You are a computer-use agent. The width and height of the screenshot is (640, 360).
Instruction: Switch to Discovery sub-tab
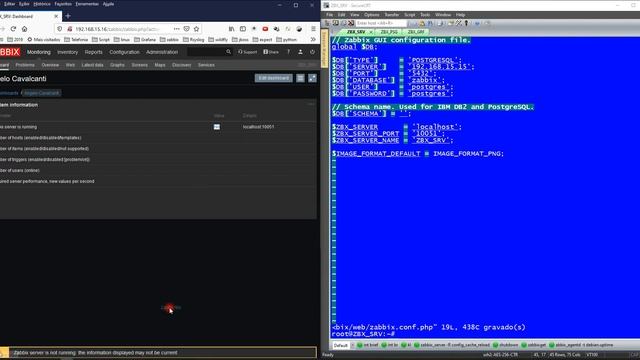(x=182, y=65)
